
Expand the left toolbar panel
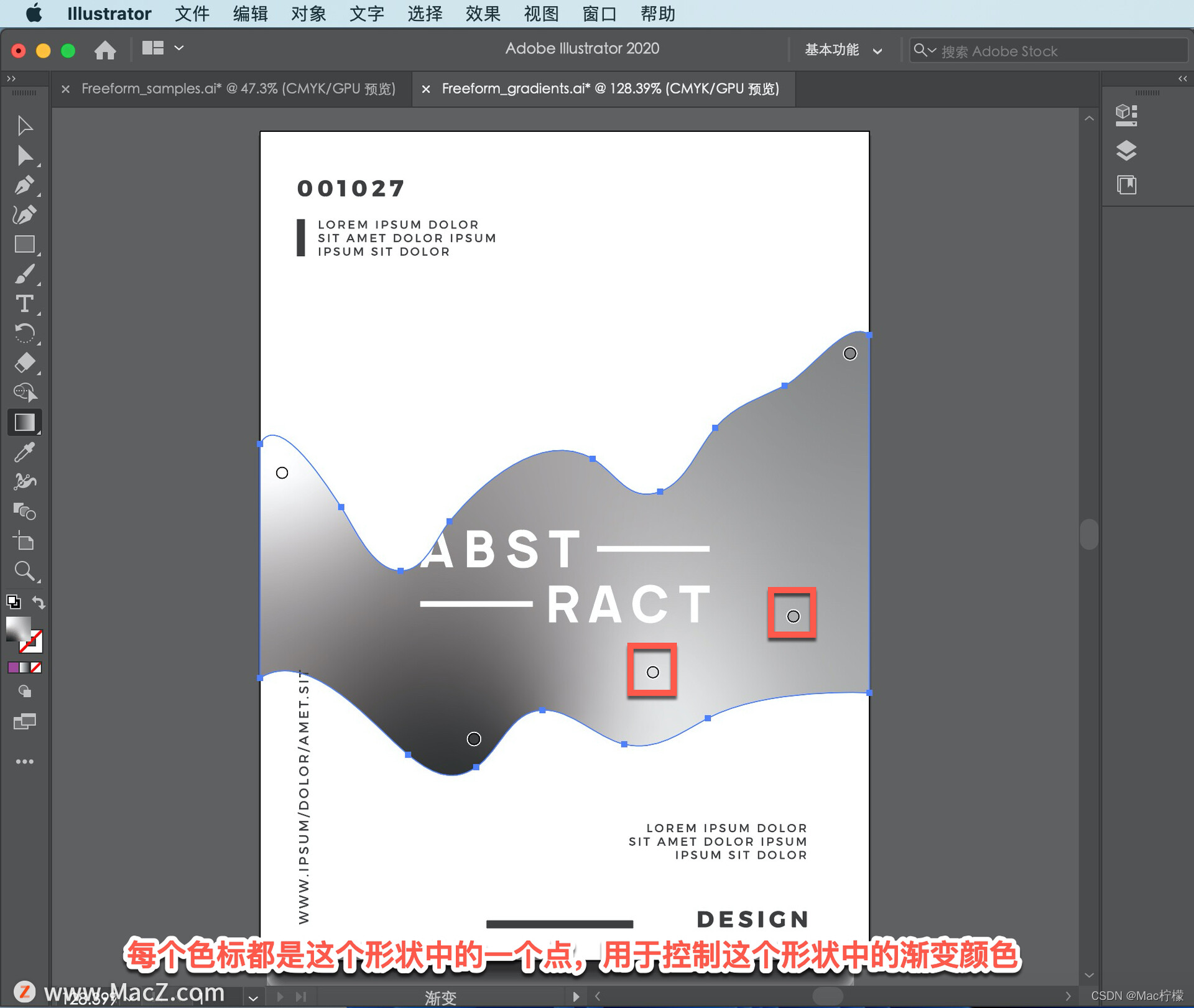(11, 78)
